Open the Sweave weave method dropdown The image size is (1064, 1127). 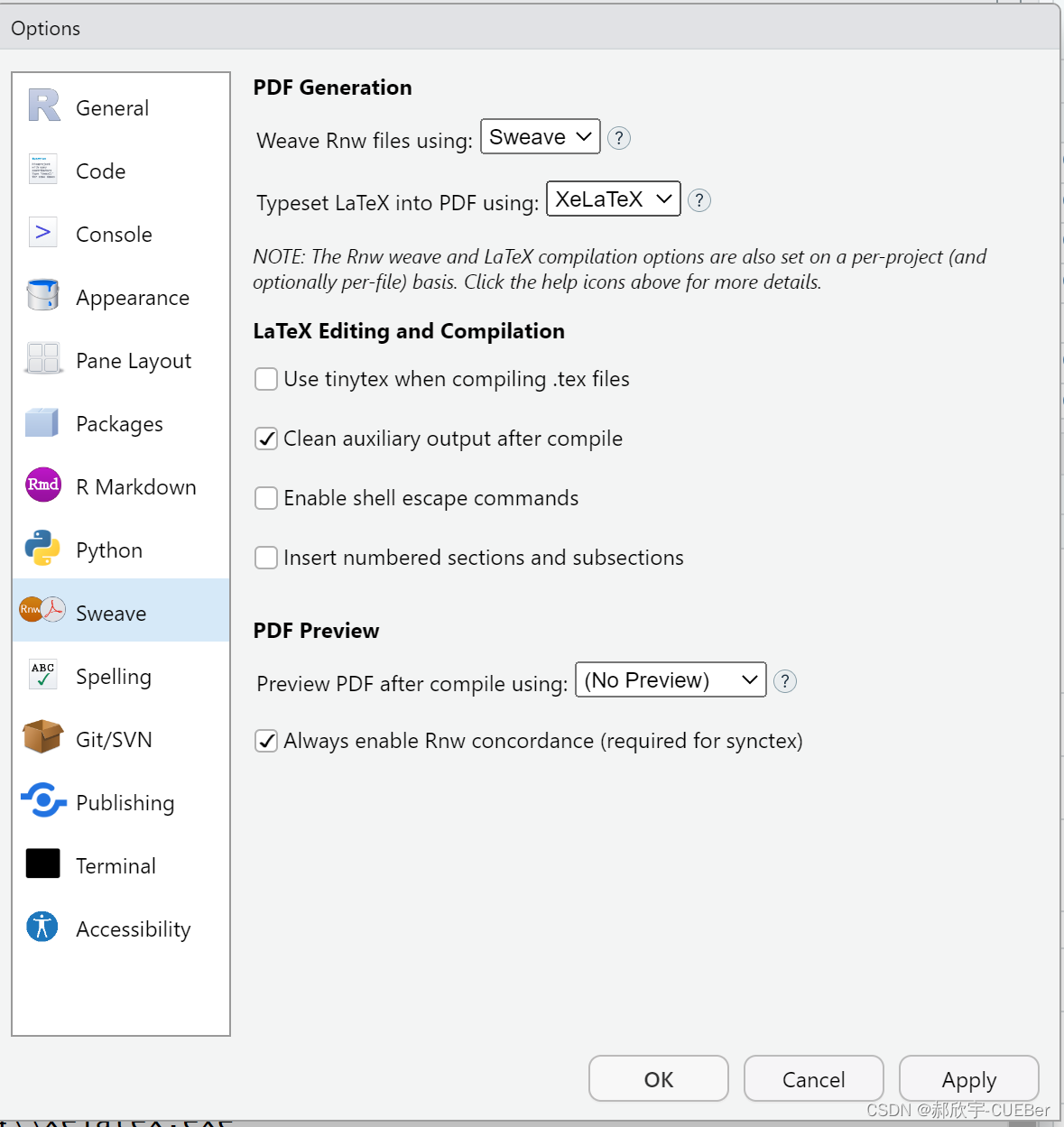coord(541,136)
